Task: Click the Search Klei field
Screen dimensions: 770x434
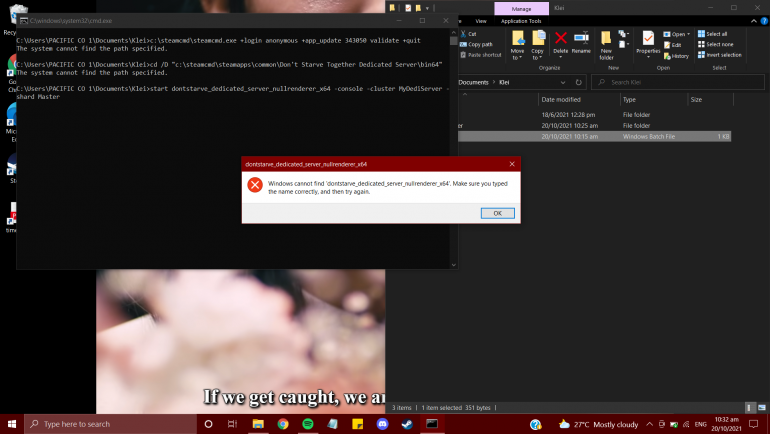Action: pyautogui.click(x=678, y=82)
